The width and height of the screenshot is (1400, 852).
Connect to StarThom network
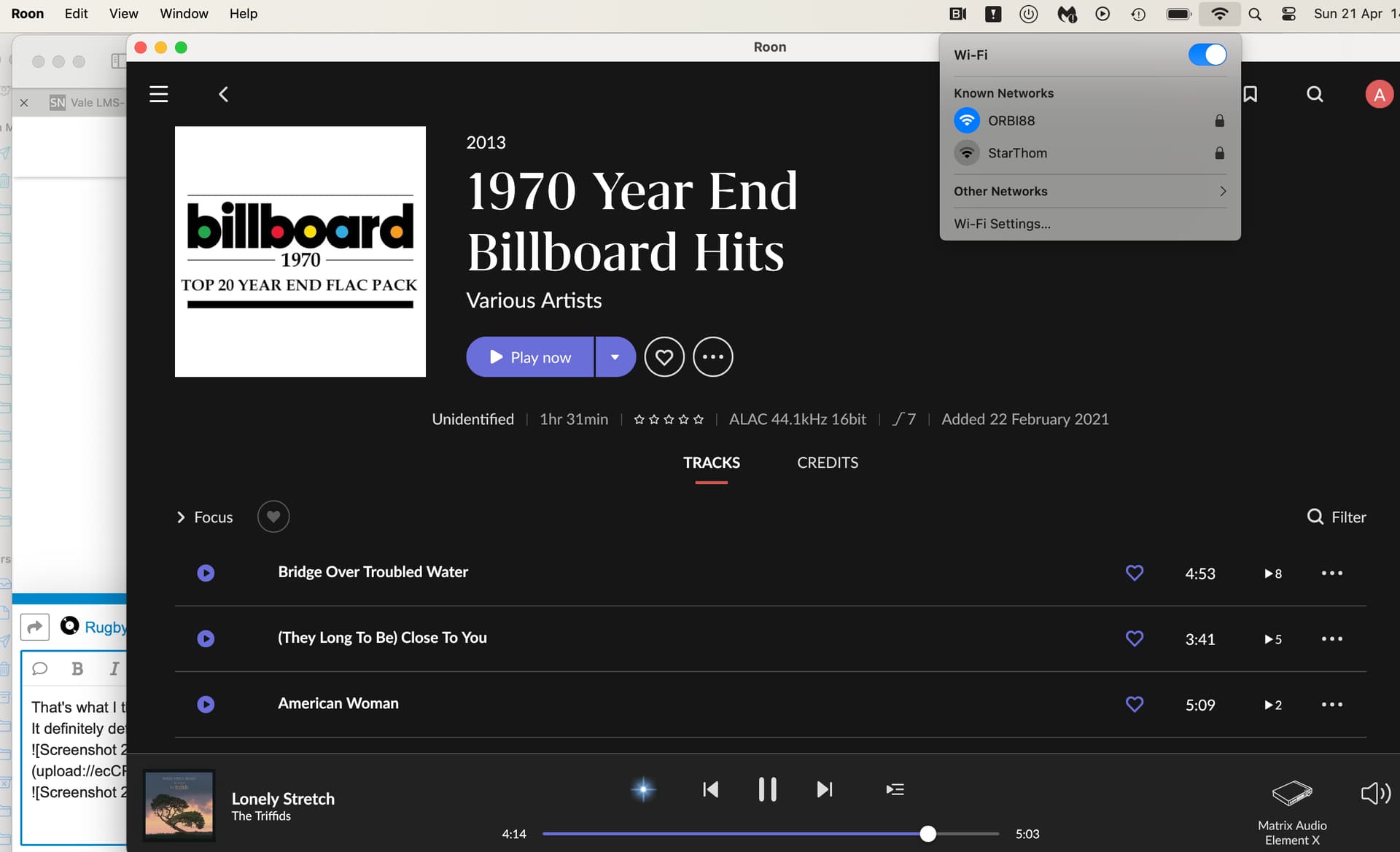point(1089,153)
